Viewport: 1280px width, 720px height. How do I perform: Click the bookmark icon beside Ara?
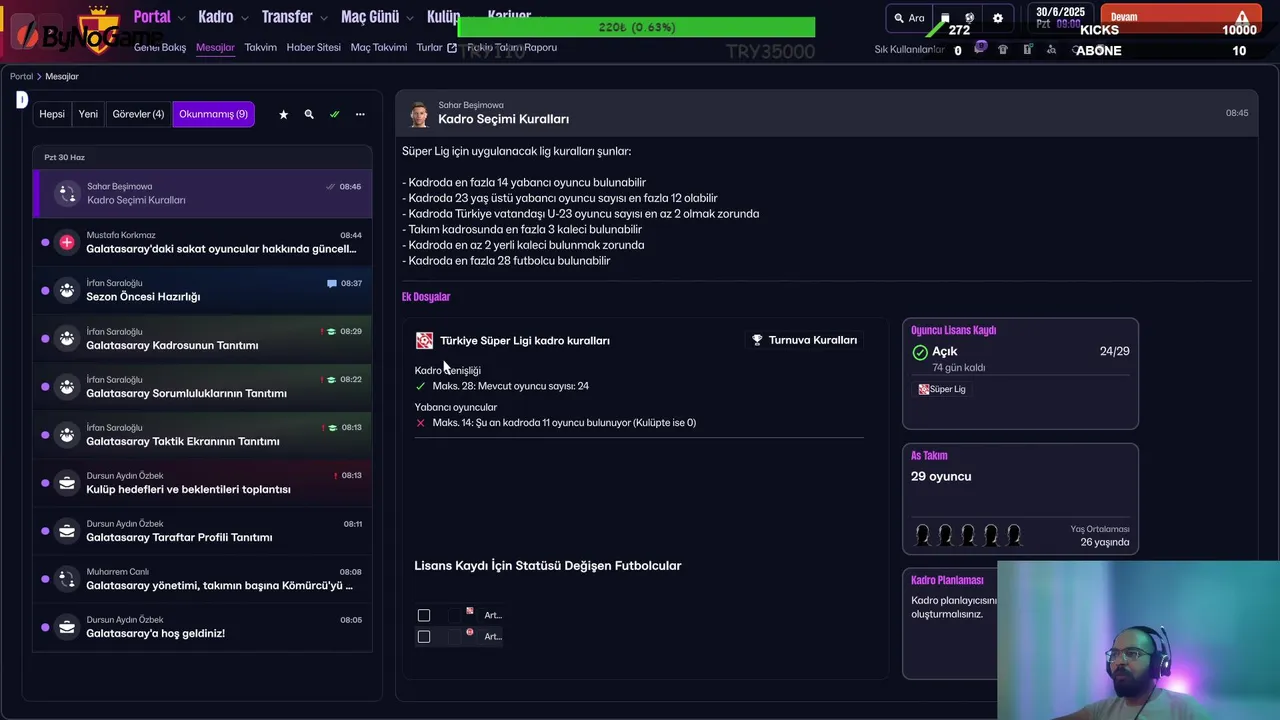(x=945, y=18)
